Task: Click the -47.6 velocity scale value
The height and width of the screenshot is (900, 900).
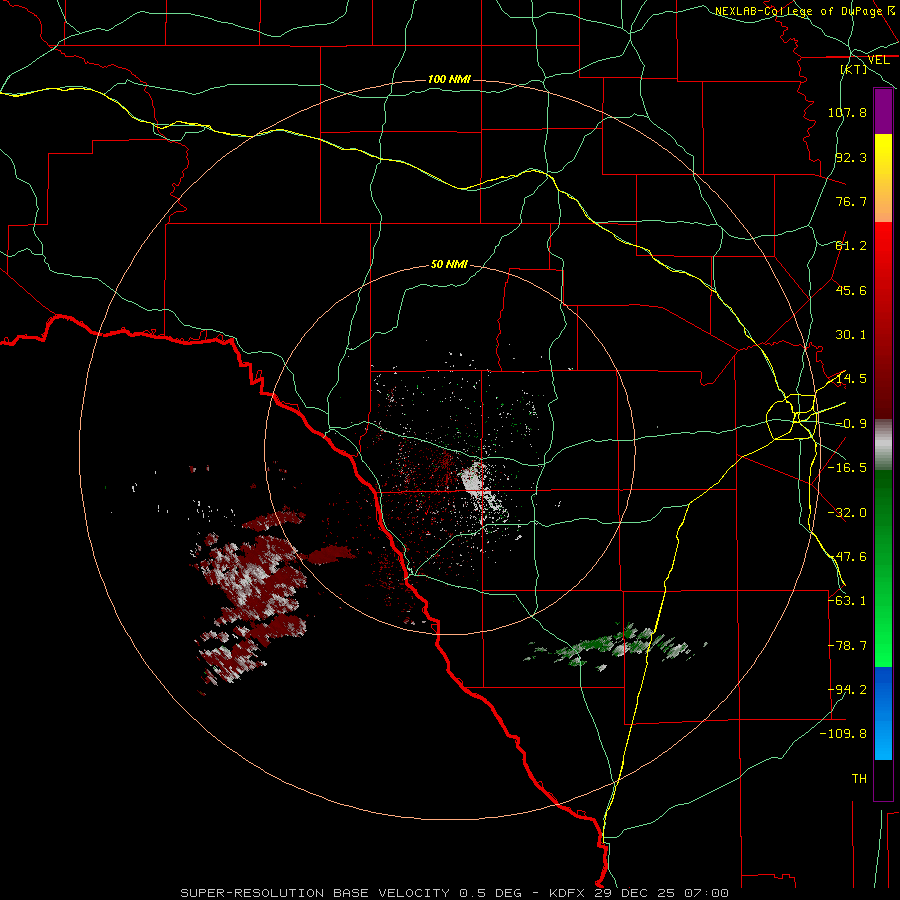Action: [x=847, y=557]
